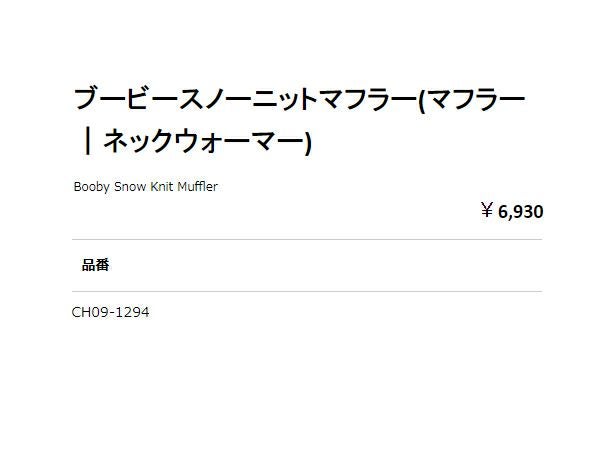Screen dimensions: 600x450
Task: Select the product code CH09-1294
Action: (111, 312)
